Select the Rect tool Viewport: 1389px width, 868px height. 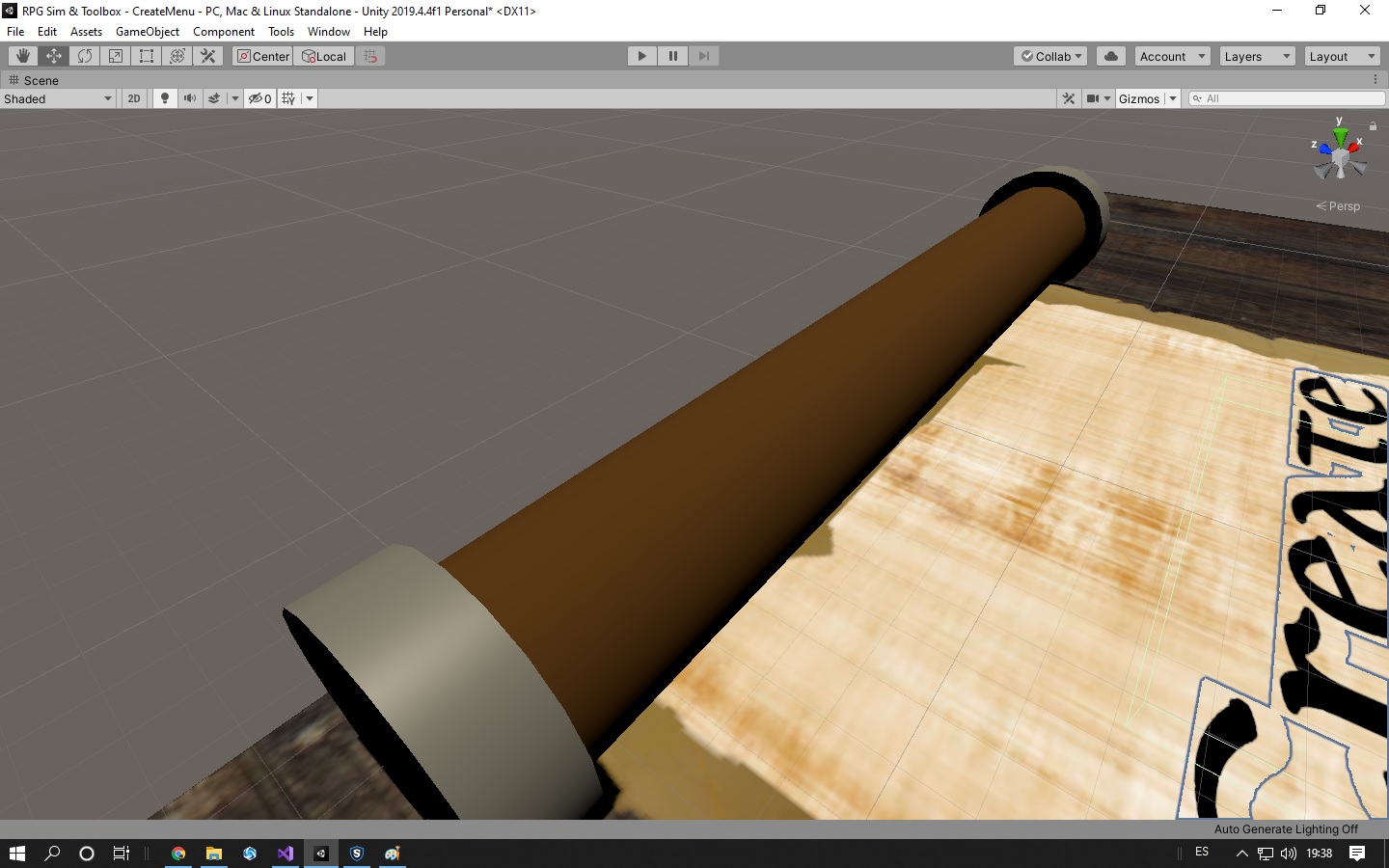(147, 56)
